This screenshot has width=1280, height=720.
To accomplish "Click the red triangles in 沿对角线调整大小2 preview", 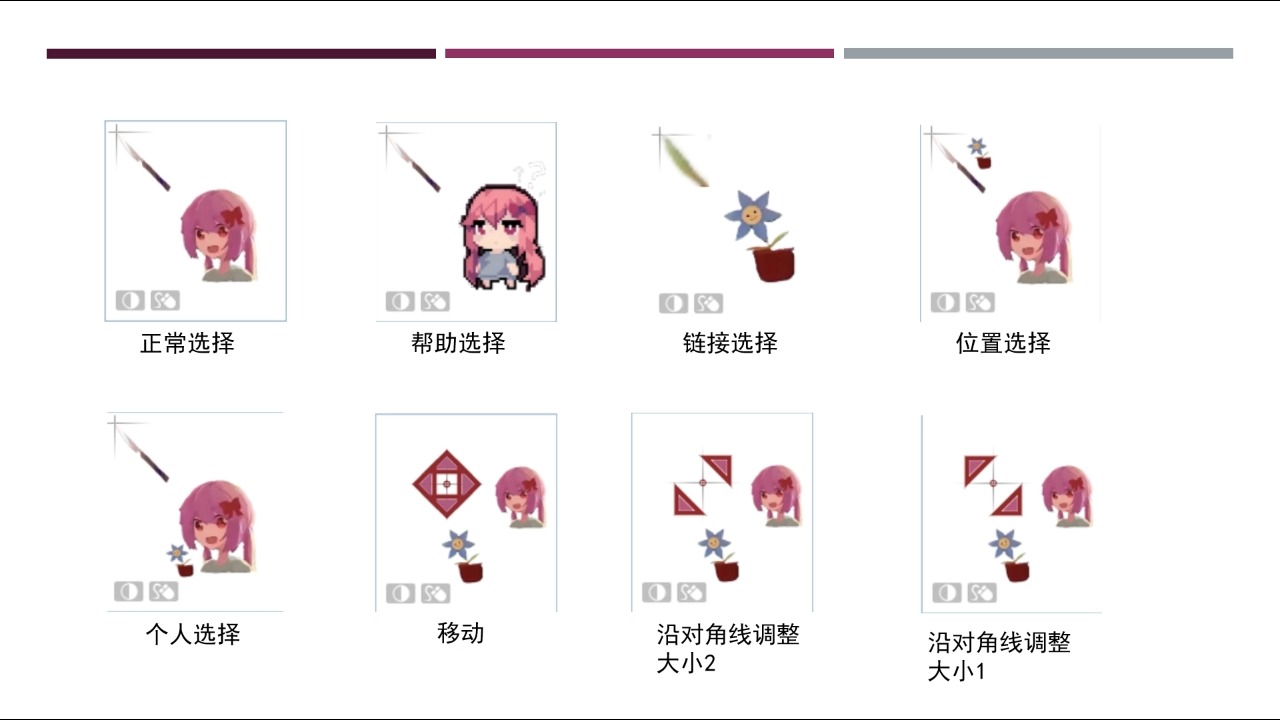I will click(703, 484).
